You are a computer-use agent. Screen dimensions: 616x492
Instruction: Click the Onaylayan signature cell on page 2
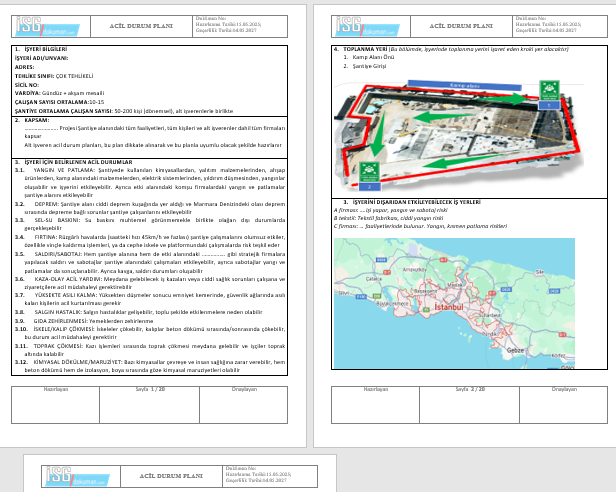564,405
